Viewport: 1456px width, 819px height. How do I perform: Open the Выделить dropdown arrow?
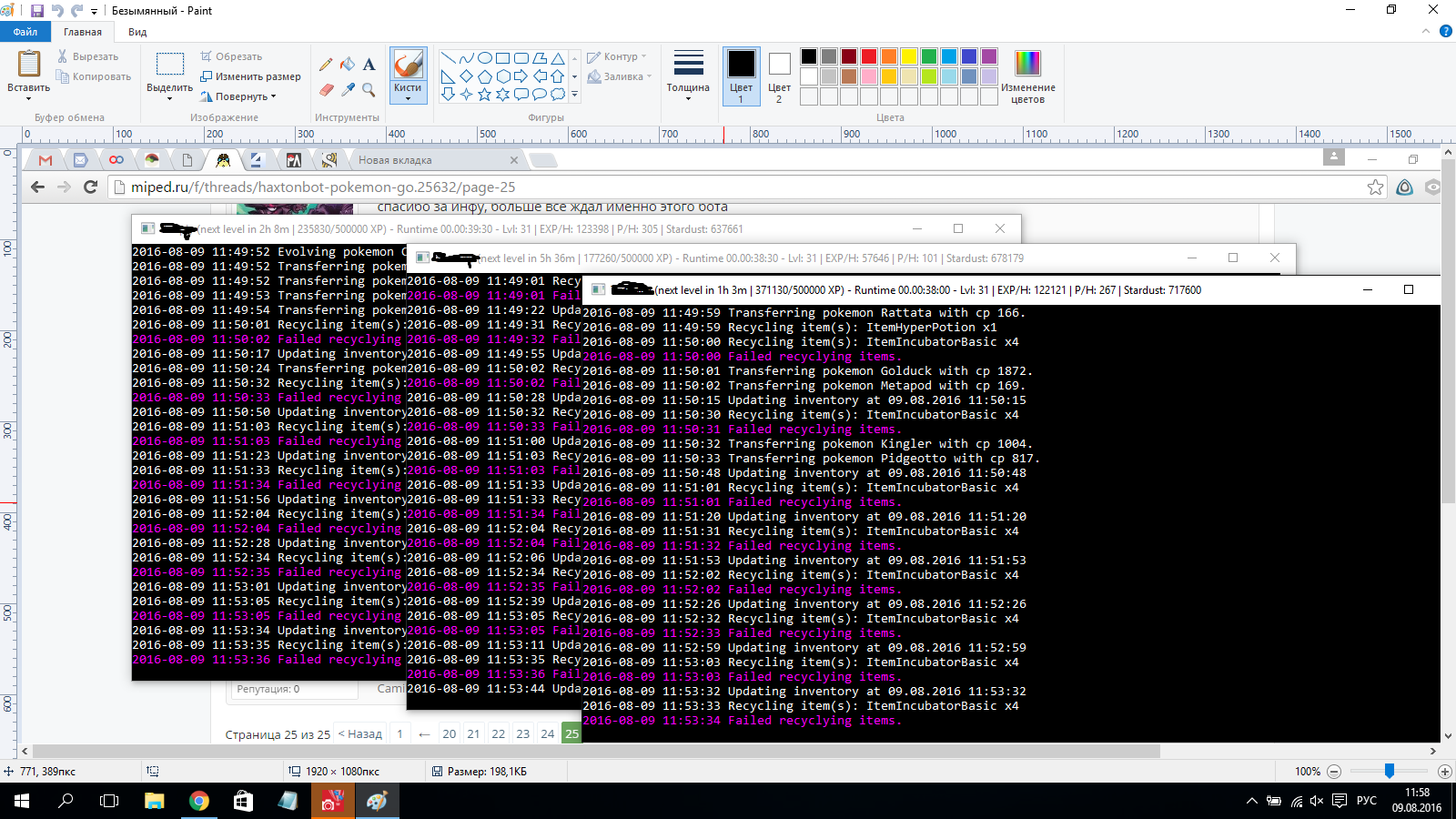169,98
